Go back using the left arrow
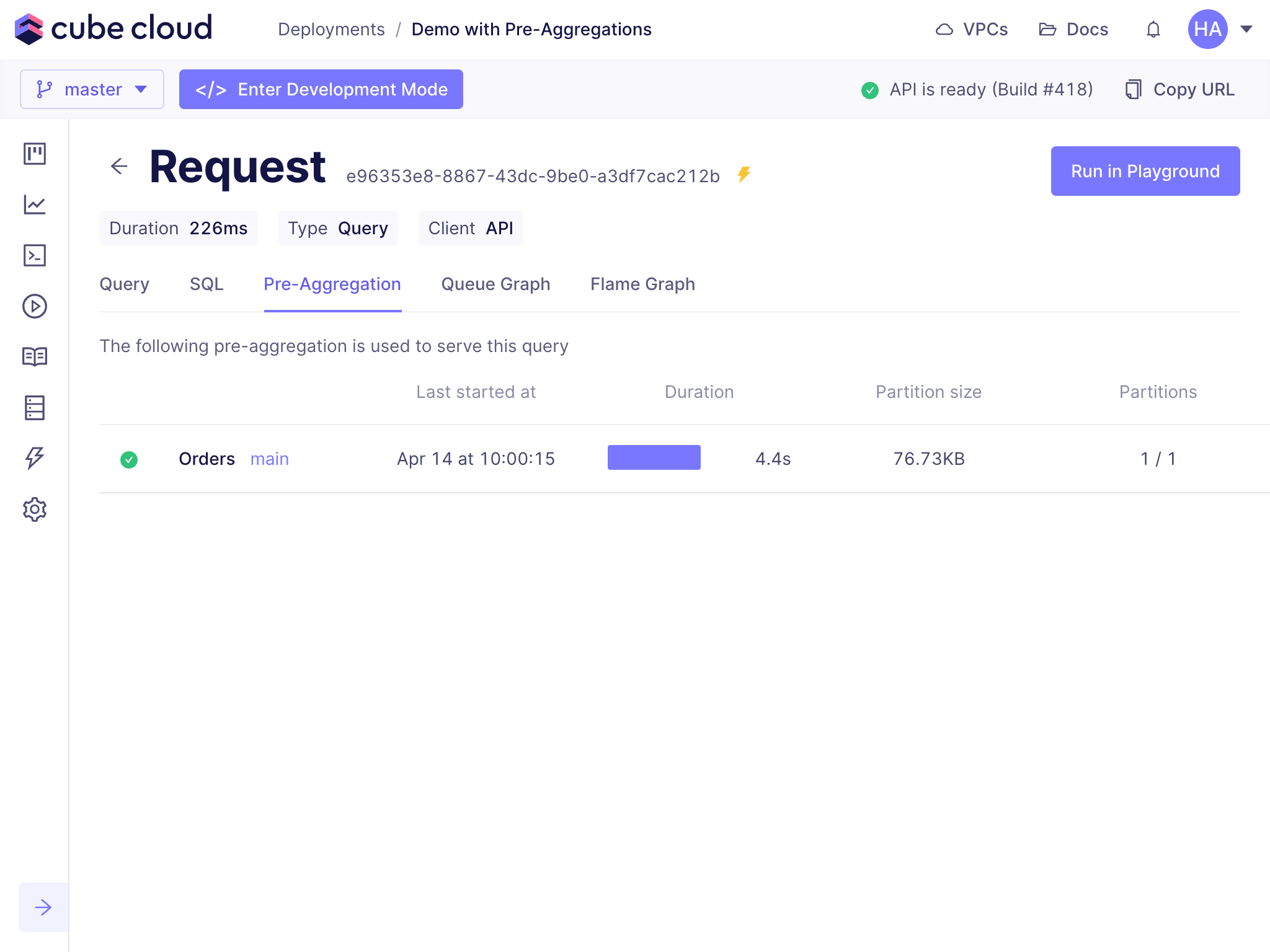Viewport: 1270px width, 952px height. (119, 166)
